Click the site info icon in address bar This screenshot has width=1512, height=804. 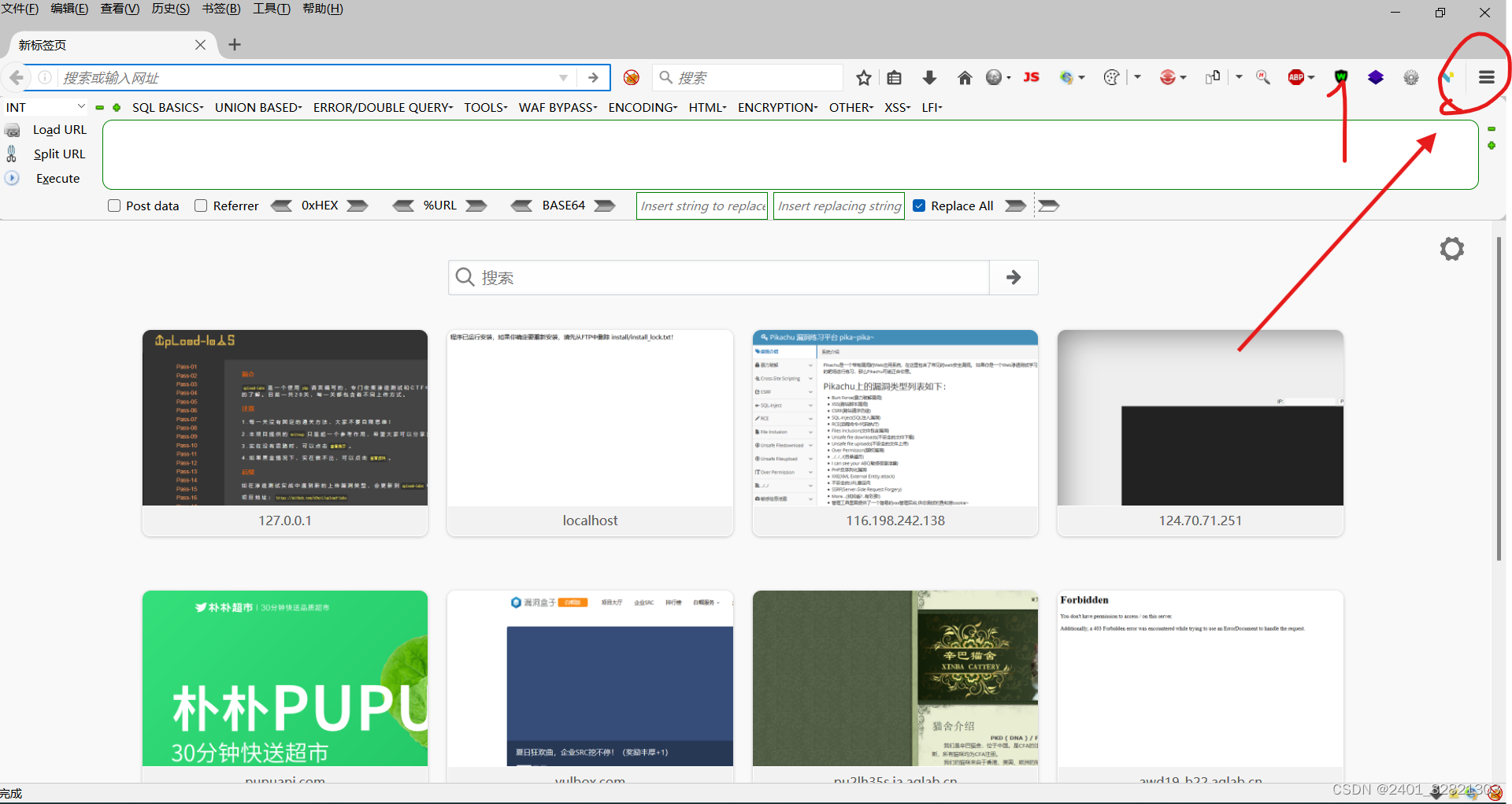tap(45, 77)
